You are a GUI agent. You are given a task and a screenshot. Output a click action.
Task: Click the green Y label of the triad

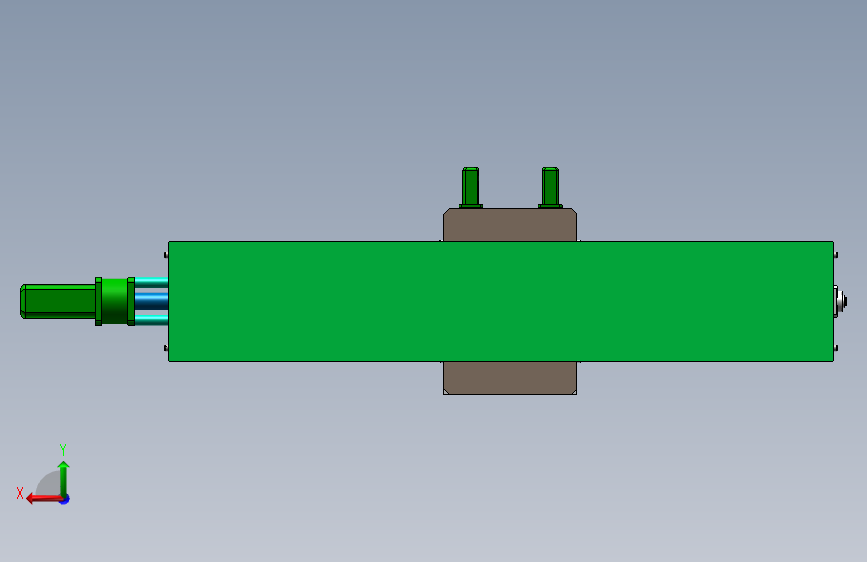click(x=63, y=449)
